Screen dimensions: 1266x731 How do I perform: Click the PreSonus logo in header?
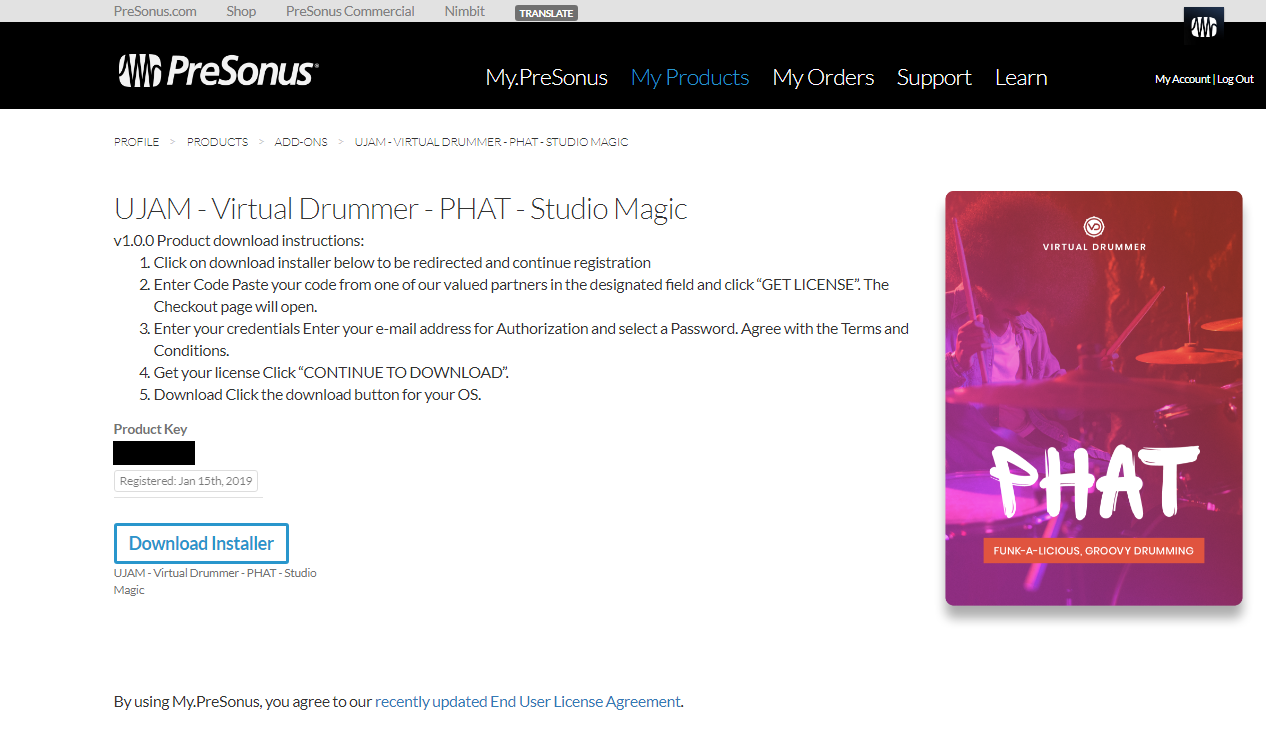[218, 71]
